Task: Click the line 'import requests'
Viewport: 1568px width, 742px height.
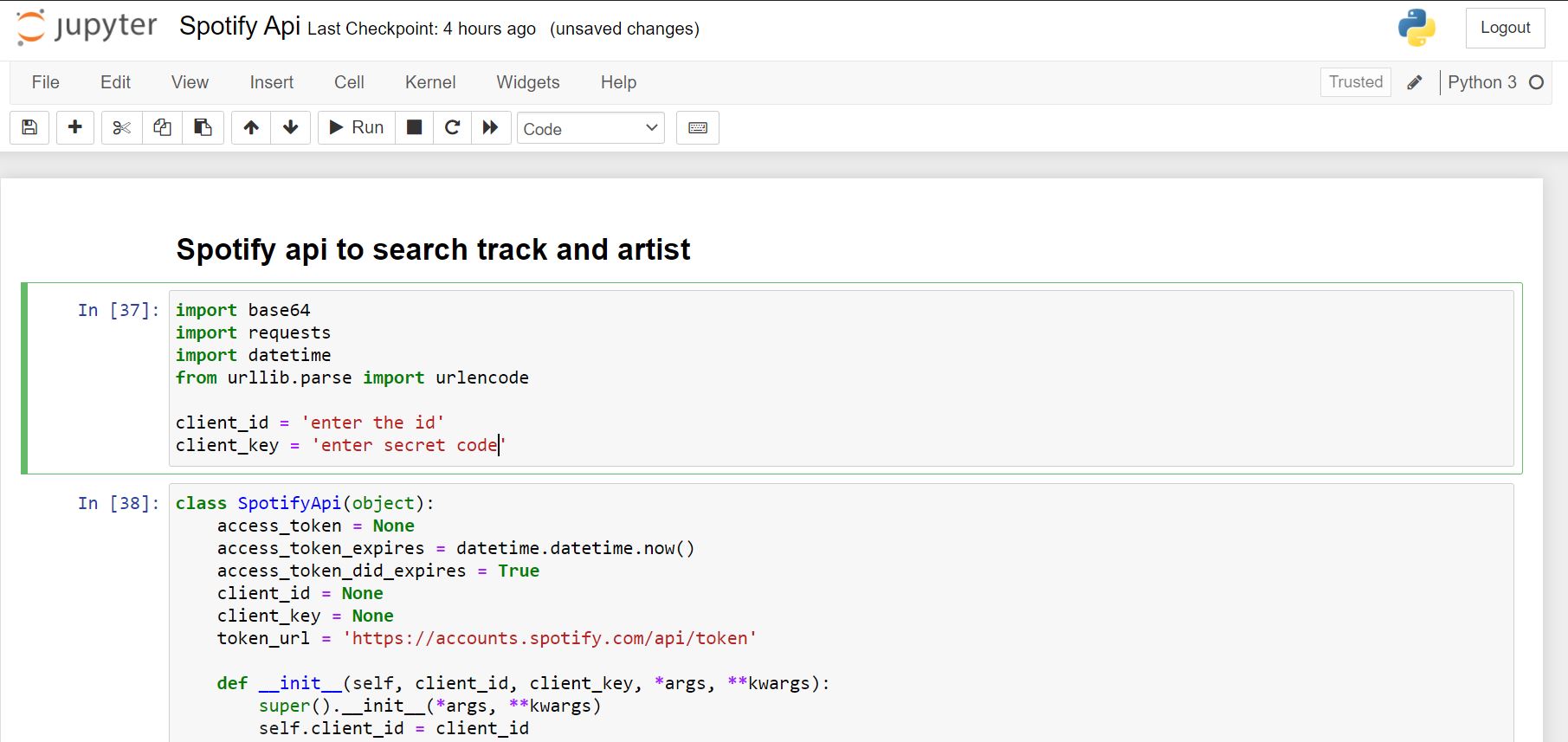Action: (253, 332)
